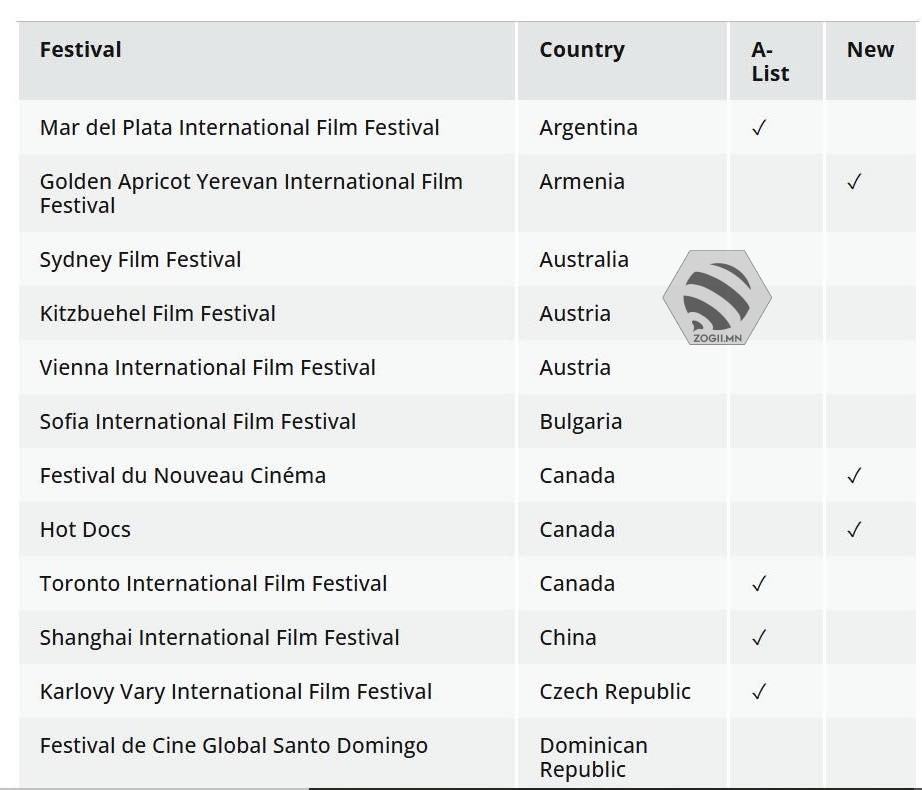Click Festival de Cine Global Santo Domingo
This screenshot has width=922, height=790.
(x=234, y=746)
